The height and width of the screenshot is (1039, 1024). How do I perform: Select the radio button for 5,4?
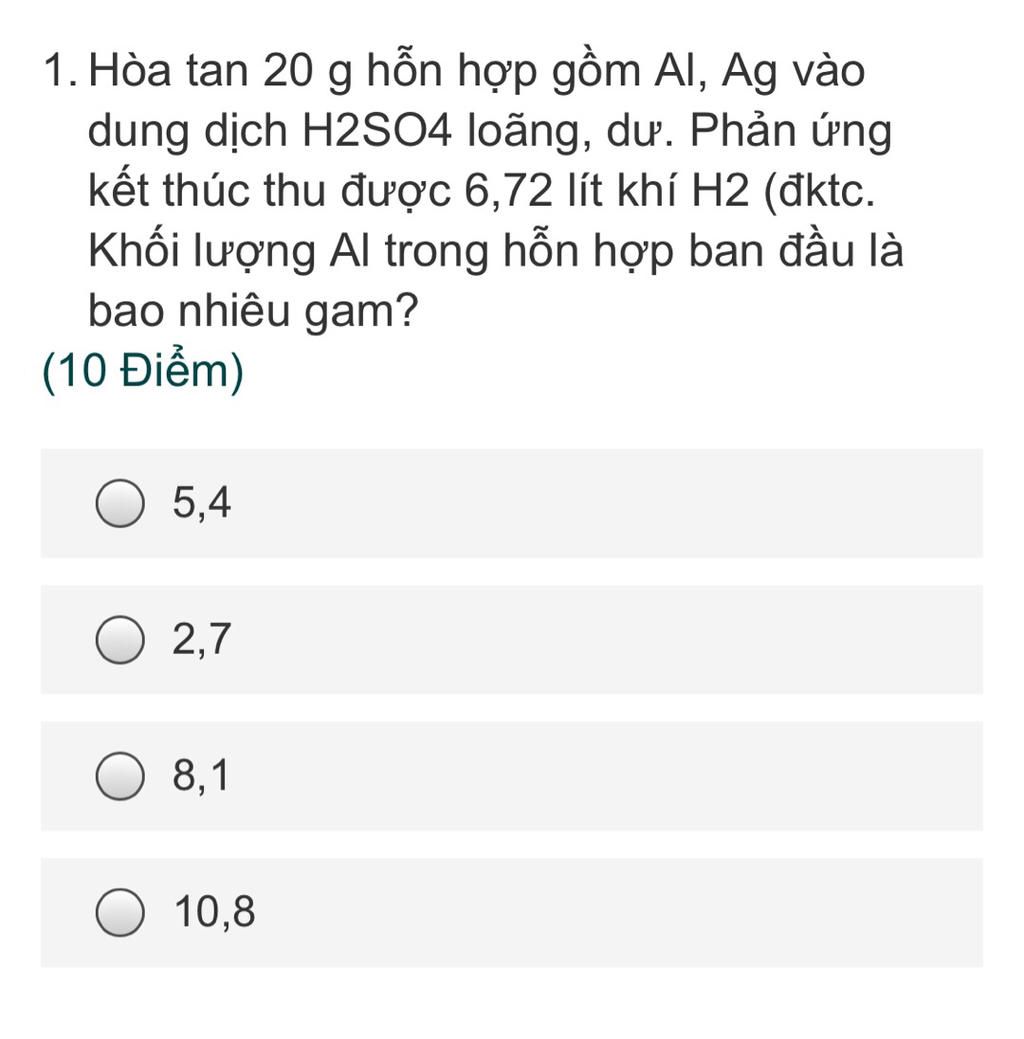(120, 503)
